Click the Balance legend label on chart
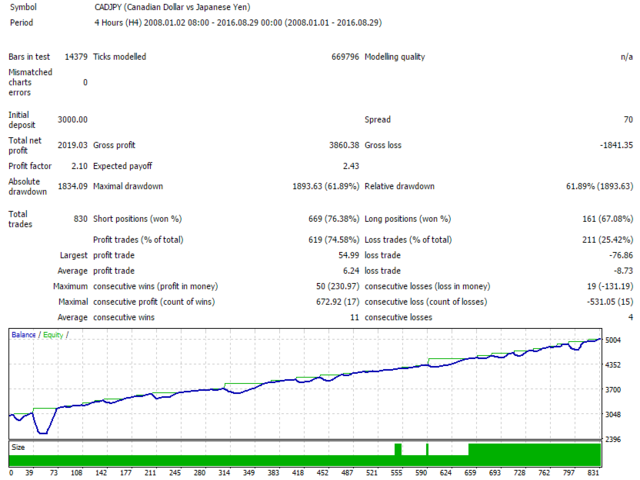Viewport: 640px width, 480px height. tap(23, 335)
